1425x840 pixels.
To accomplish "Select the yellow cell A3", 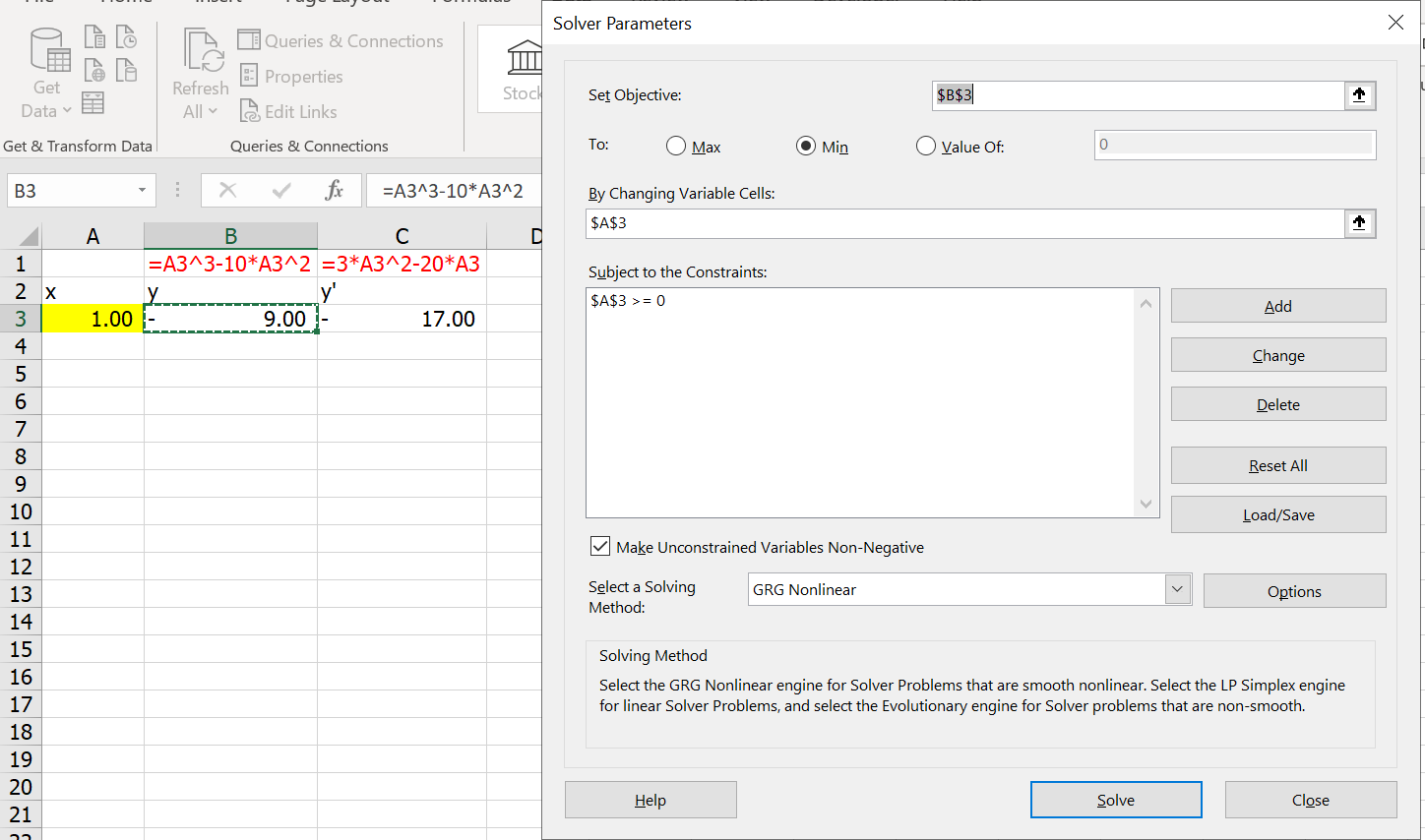I will tap(93, 318).
